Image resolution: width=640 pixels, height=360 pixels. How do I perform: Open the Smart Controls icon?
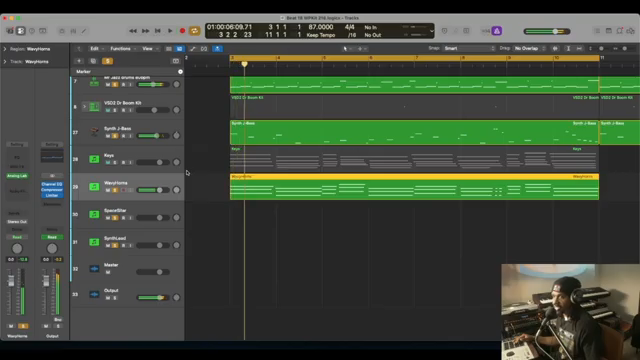click(x=62, y=31)
